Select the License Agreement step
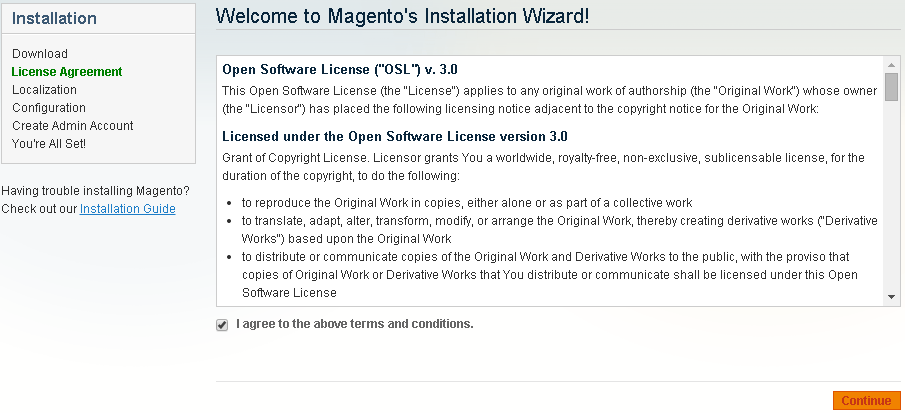Image resolution: width=905 pixels, height=413 pixels. pyautogui.click(x=67, y=72)
